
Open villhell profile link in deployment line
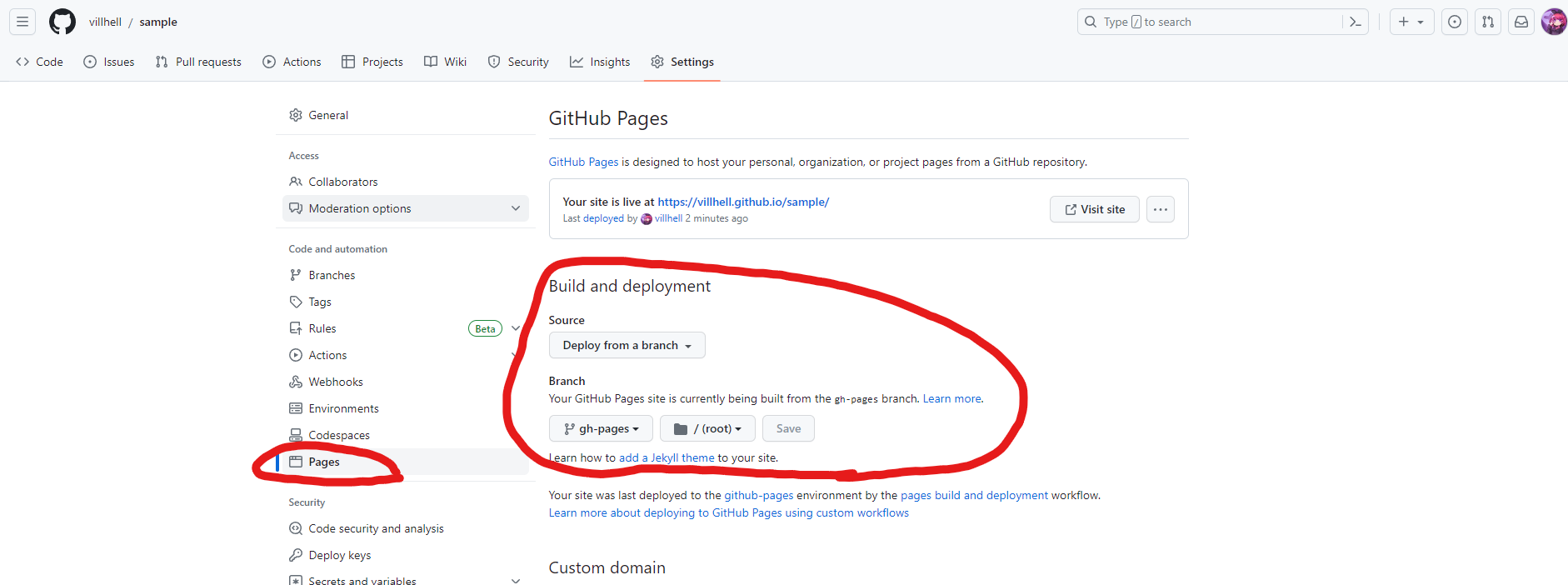668,218
